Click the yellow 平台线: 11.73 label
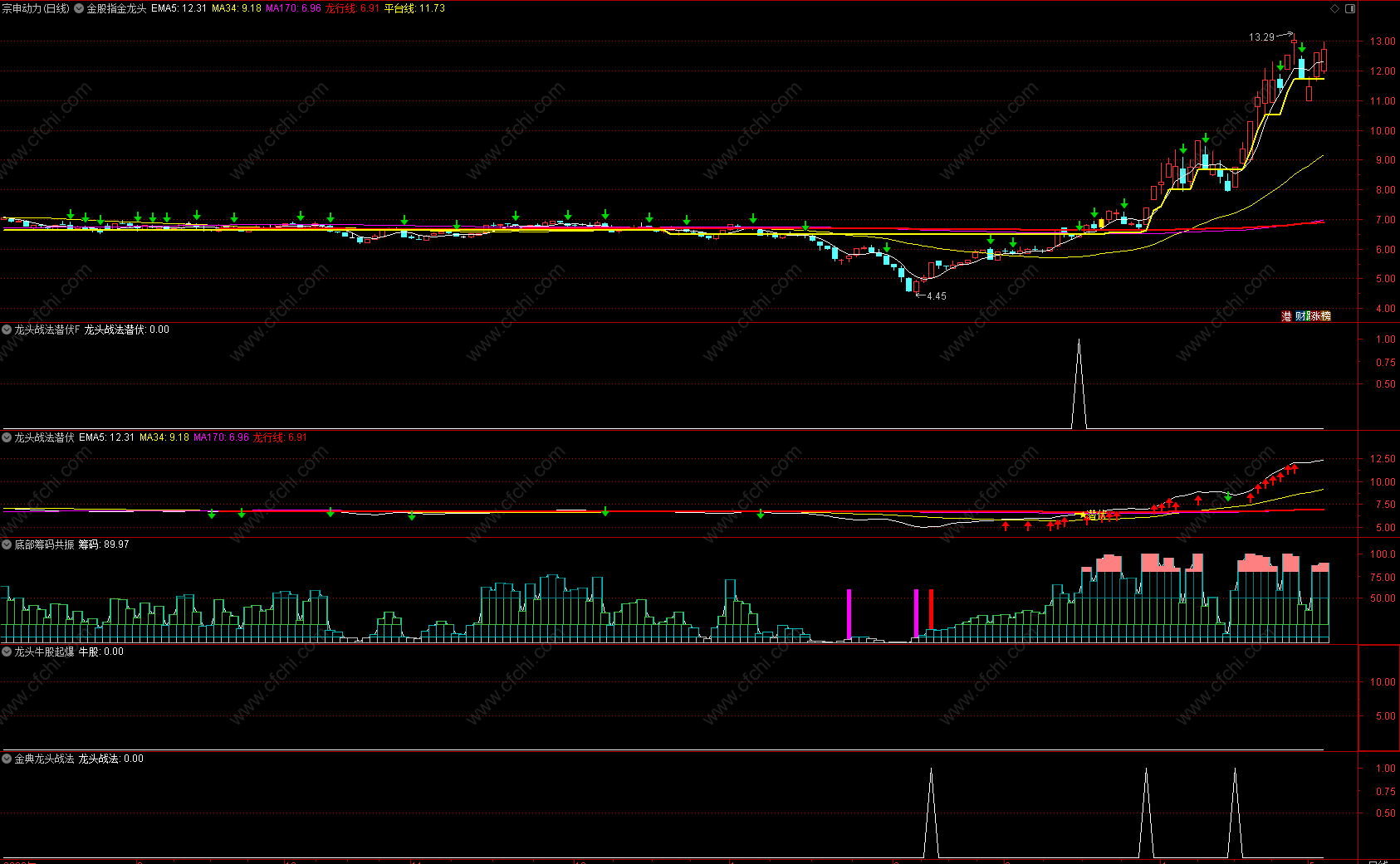 (x=414, y=8)
